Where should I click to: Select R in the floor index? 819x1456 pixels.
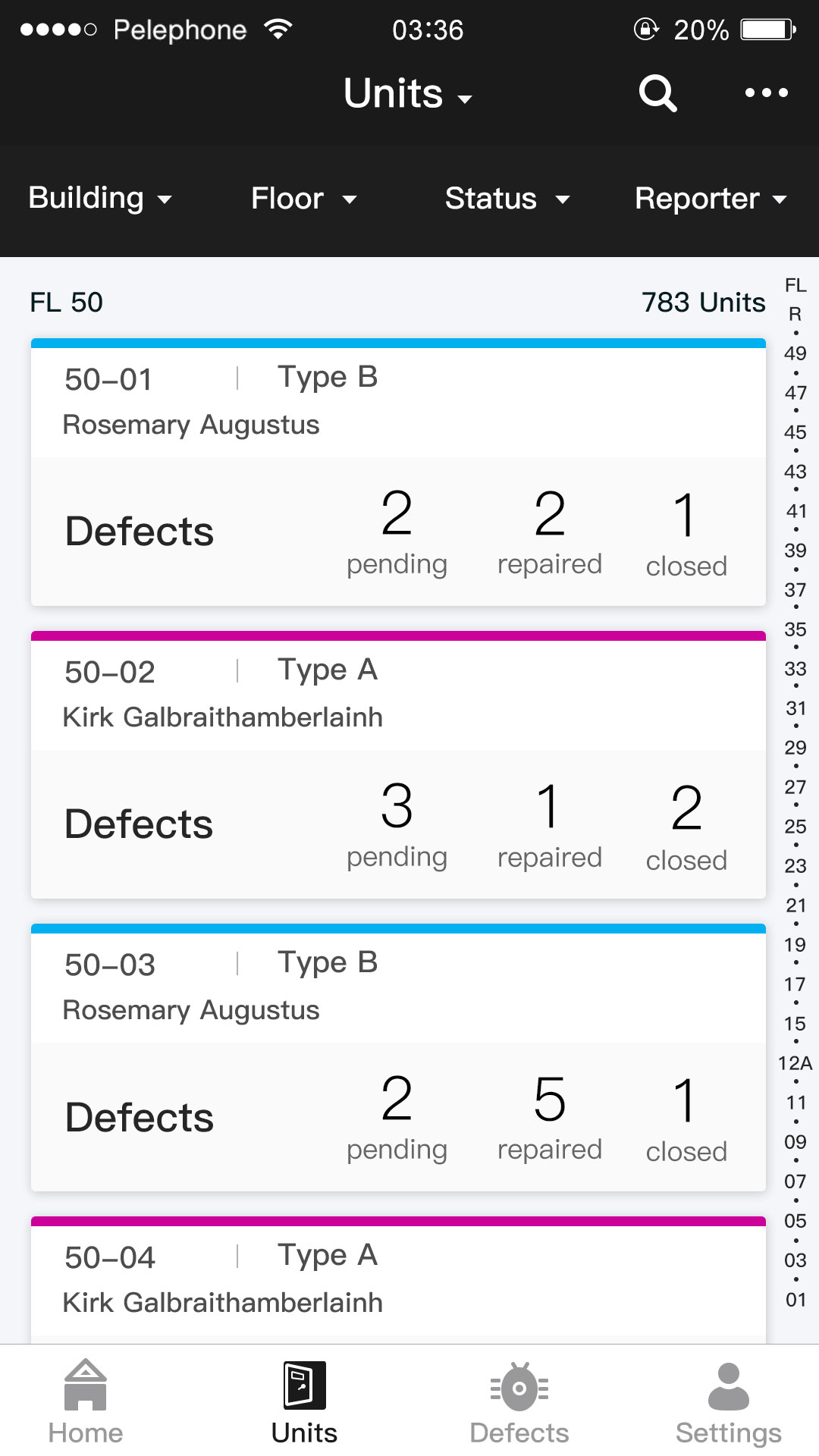pos(795,314)
